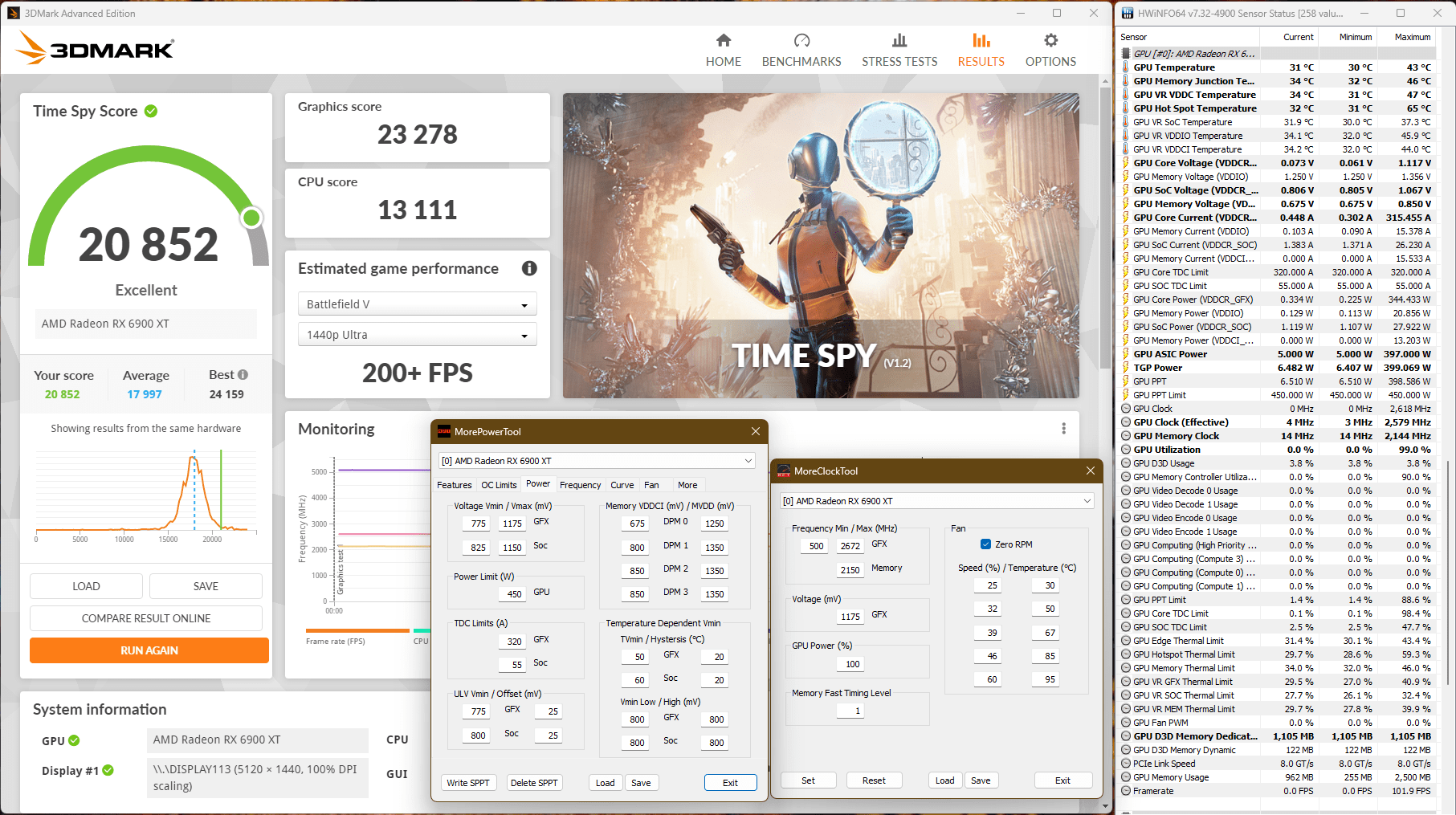The height and width of the screenshot is (815, 1456).
Task: Click the SAVE result button
Action: pyautogui.click(x=206, y=586)
